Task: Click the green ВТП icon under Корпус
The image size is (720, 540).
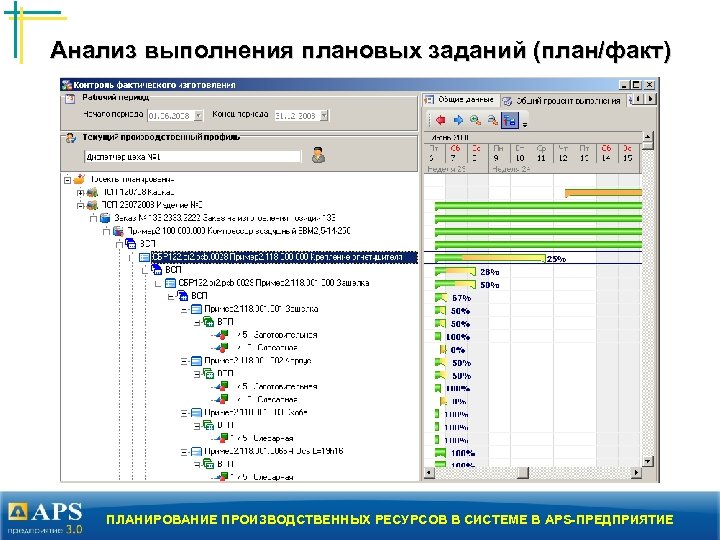Action: click(x=208, y=373)
